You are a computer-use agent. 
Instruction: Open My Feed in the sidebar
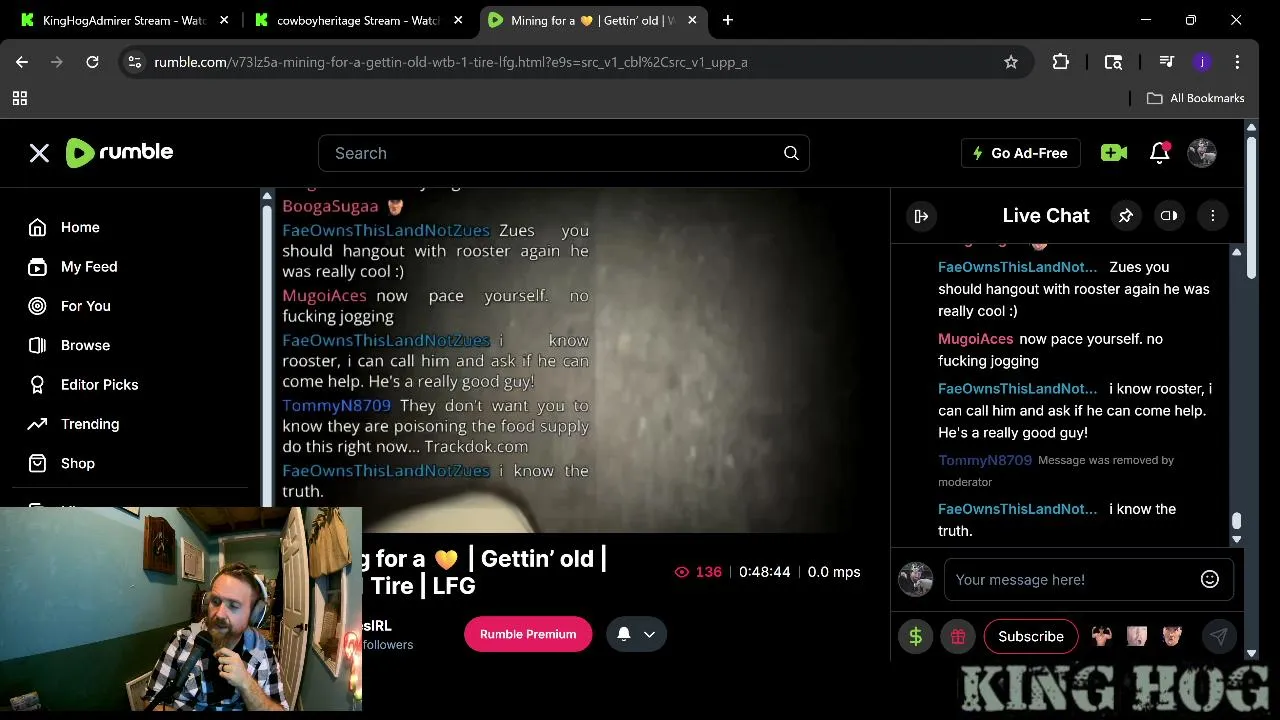point(73,267)
